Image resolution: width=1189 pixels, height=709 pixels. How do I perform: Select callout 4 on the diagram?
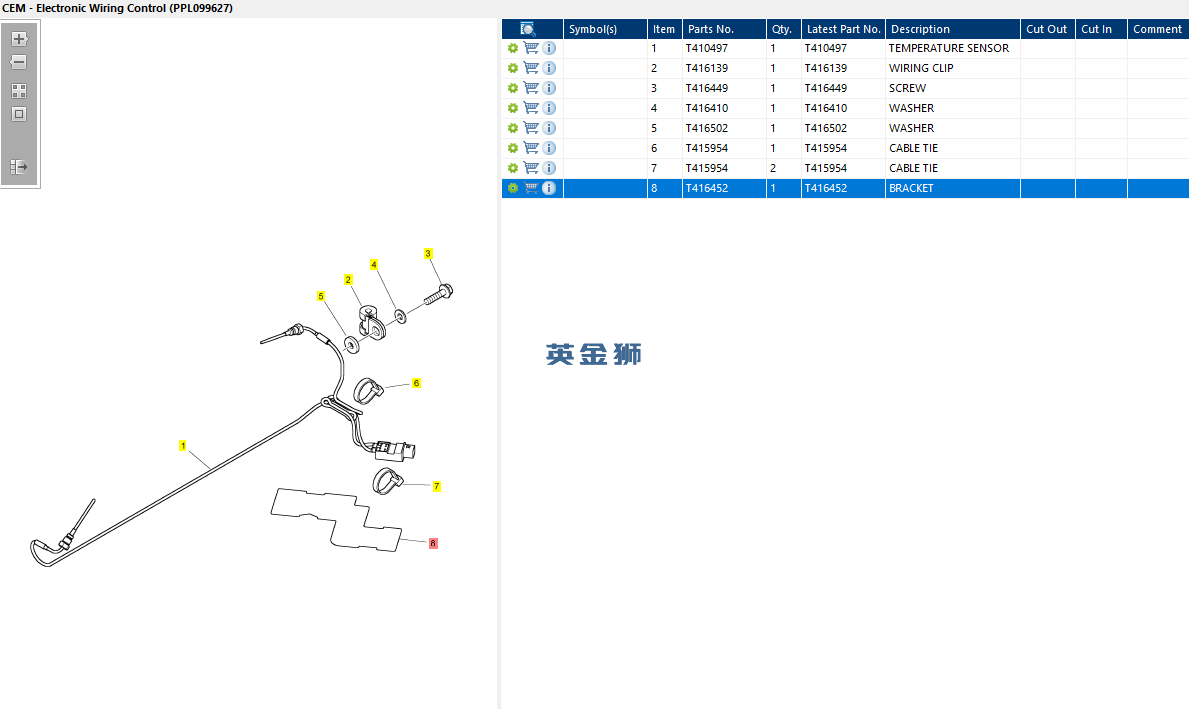[x=374, y=265]
